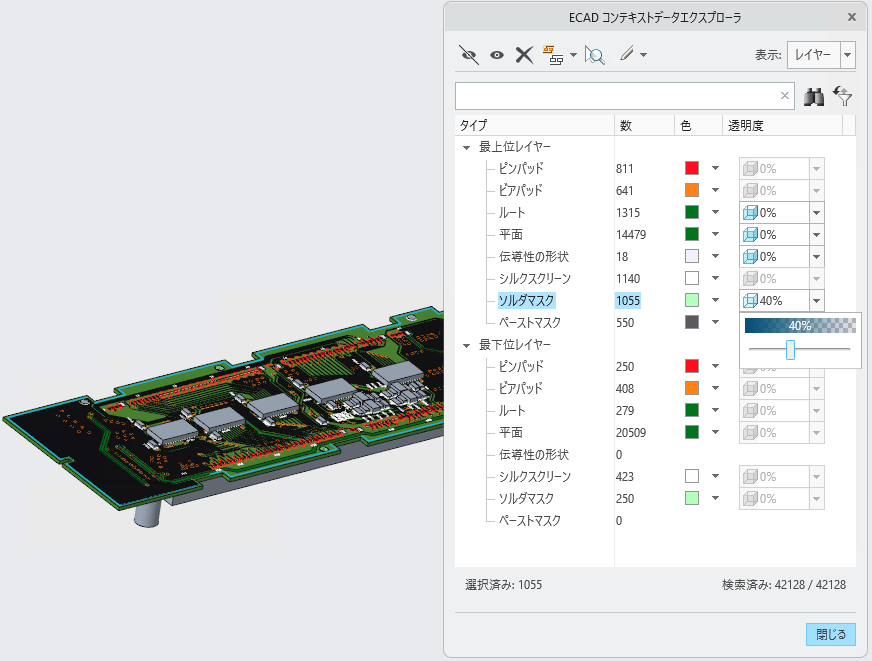The image size is (872, 661).
Task: Click the show (eye) icon
Action: coord(497,55)
